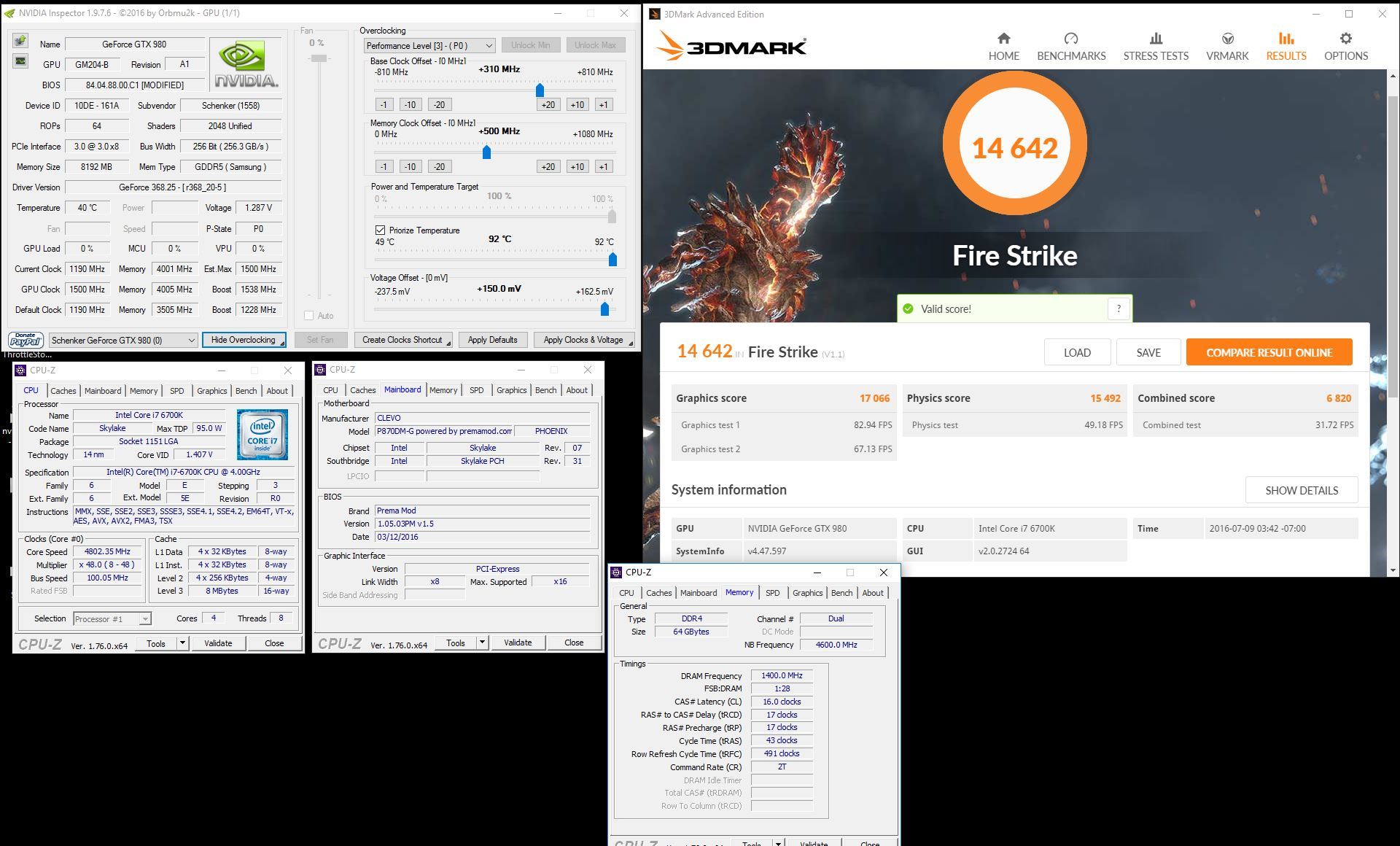Click the SAVE button in 3DMark
The image size is (1400, 846).
pos(1148,352)
